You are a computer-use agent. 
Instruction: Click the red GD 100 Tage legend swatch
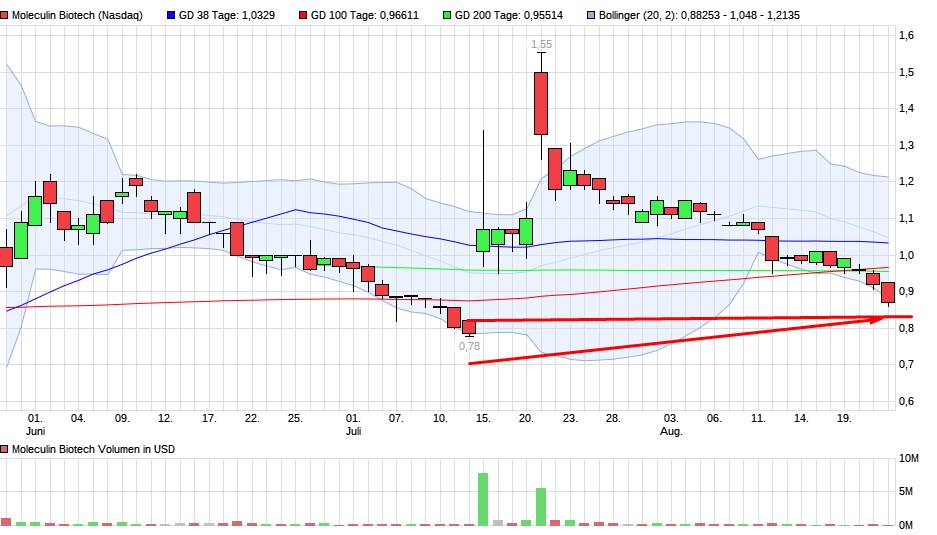coord(303,16)
